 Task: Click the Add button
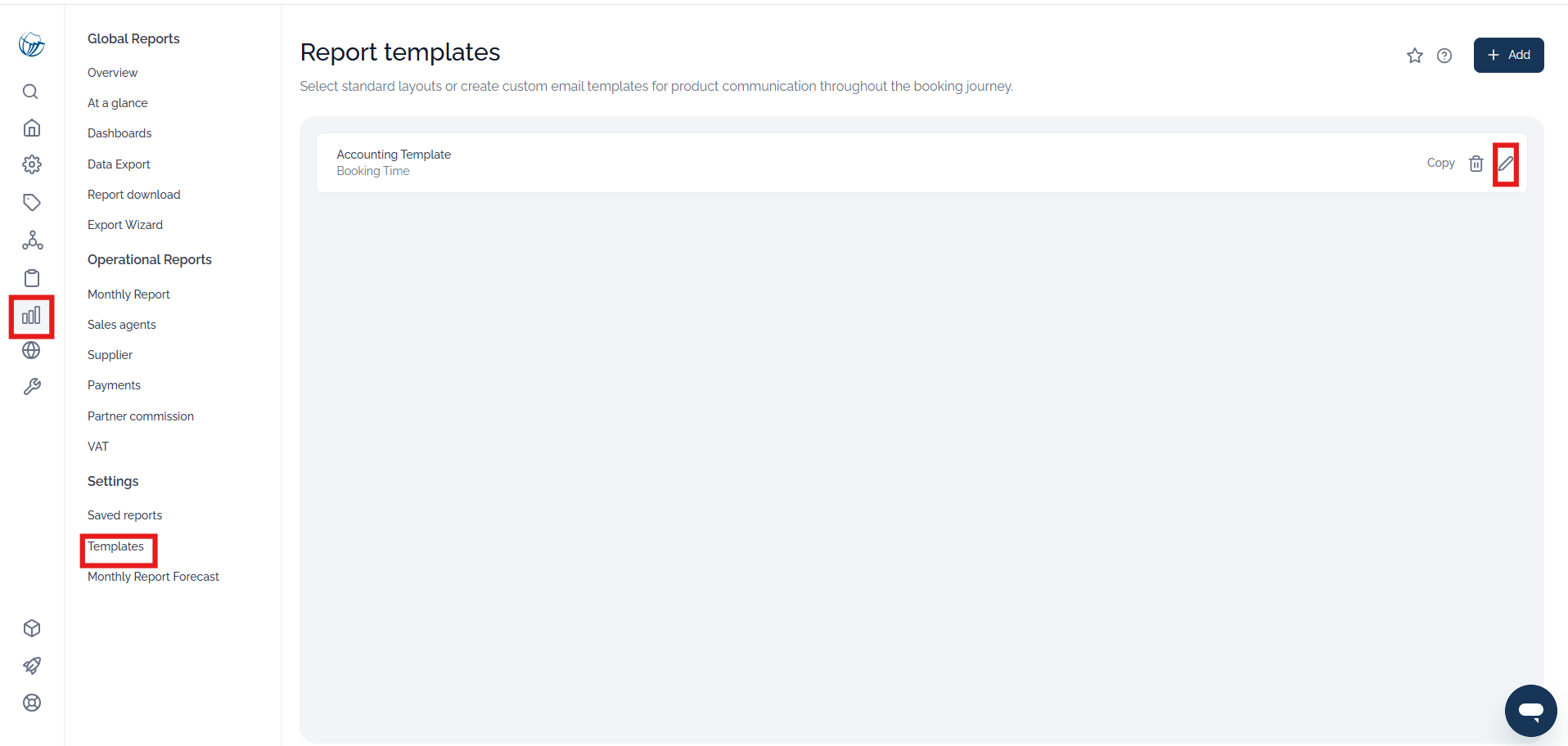point(1508,55)
